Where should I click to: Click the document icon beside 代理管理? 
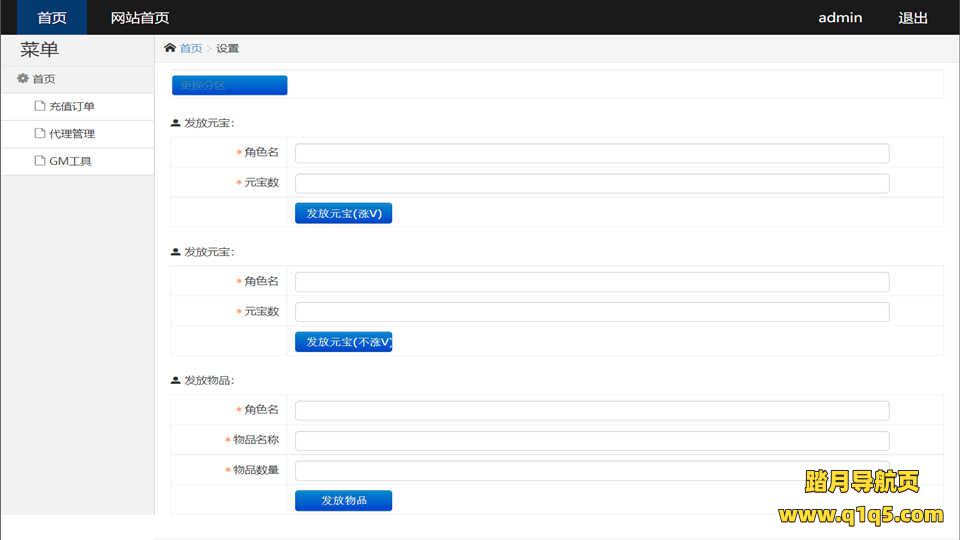[x=40, y=133]
